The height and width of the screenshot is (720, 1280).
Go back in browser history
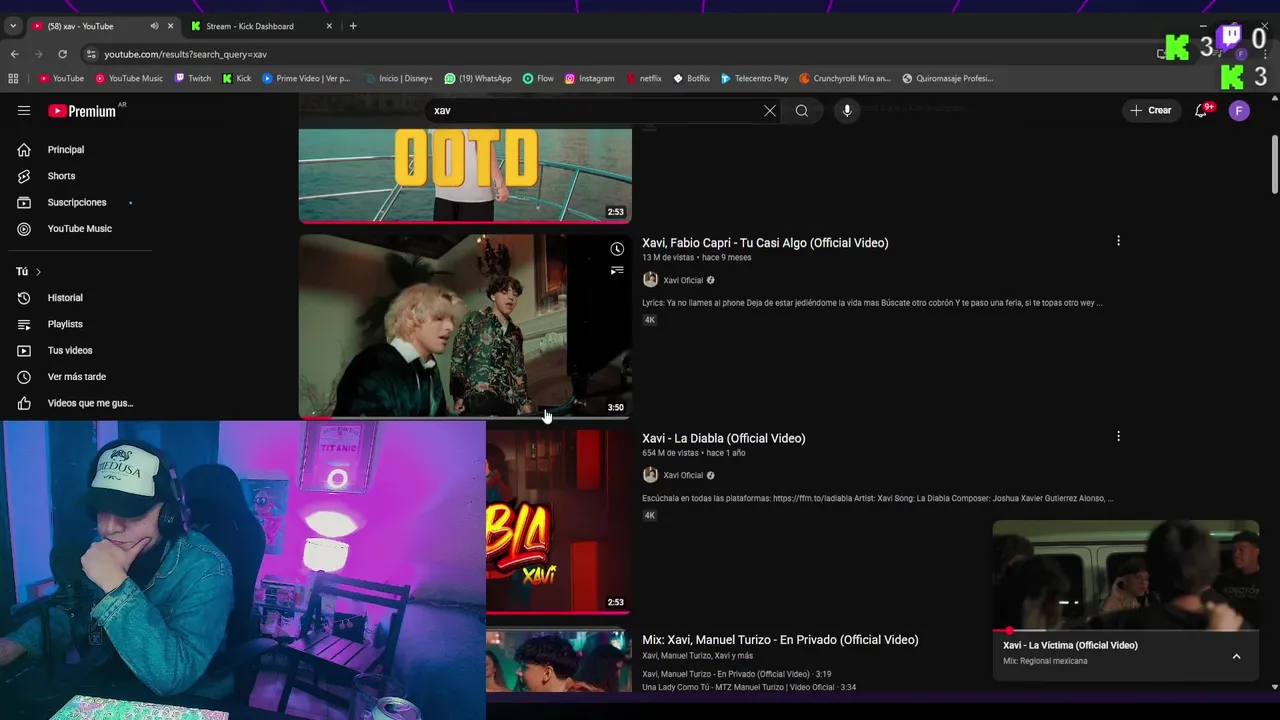(14, 54)
